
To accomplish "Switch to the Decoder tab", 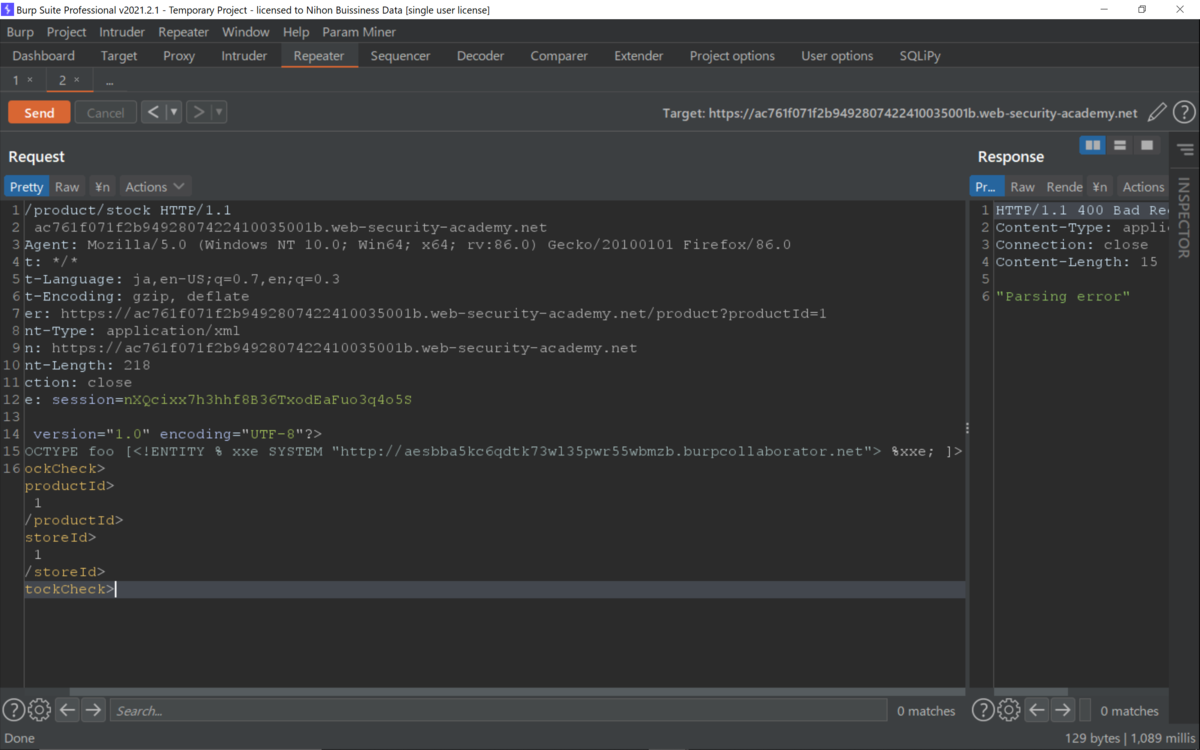I will pos(480,56).
